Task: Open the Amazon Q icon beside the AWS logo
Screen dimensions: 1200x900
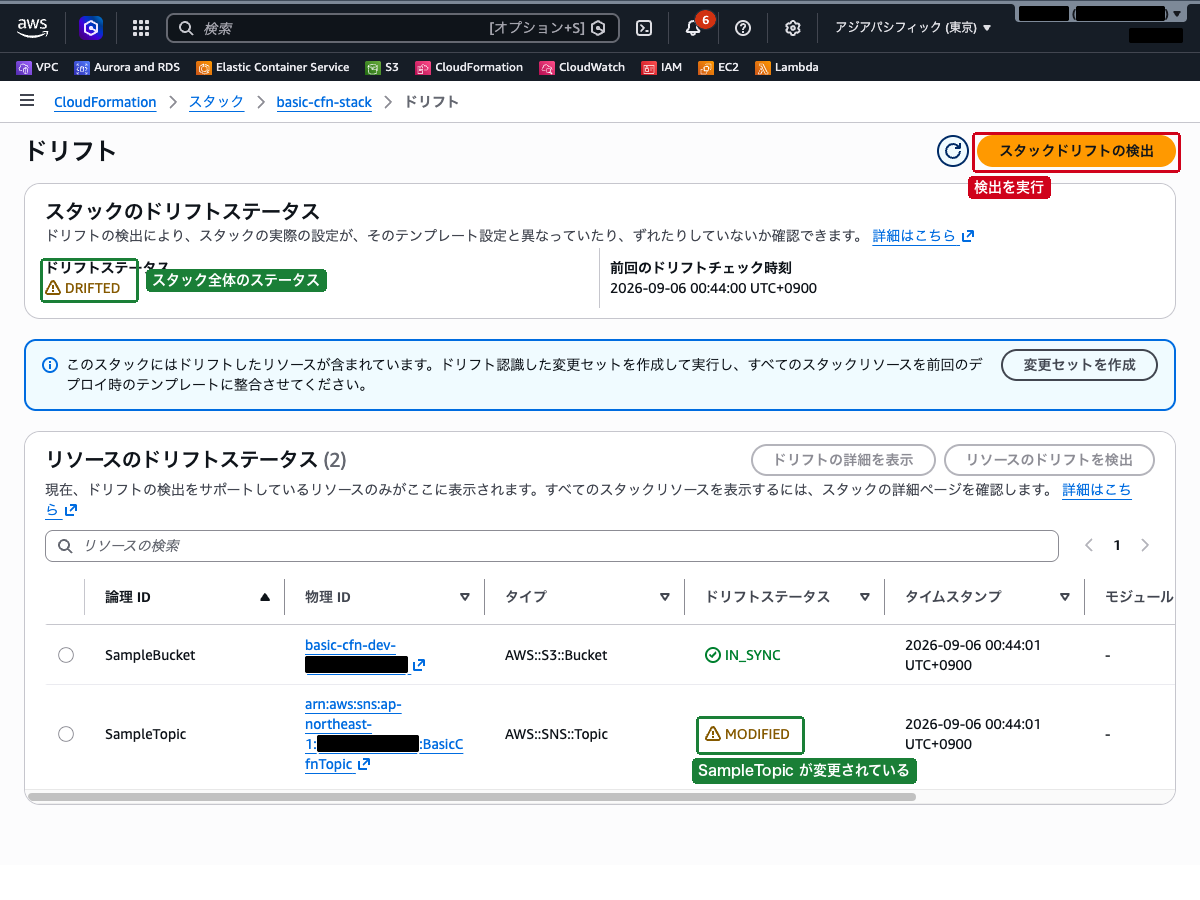Action: 92,28
